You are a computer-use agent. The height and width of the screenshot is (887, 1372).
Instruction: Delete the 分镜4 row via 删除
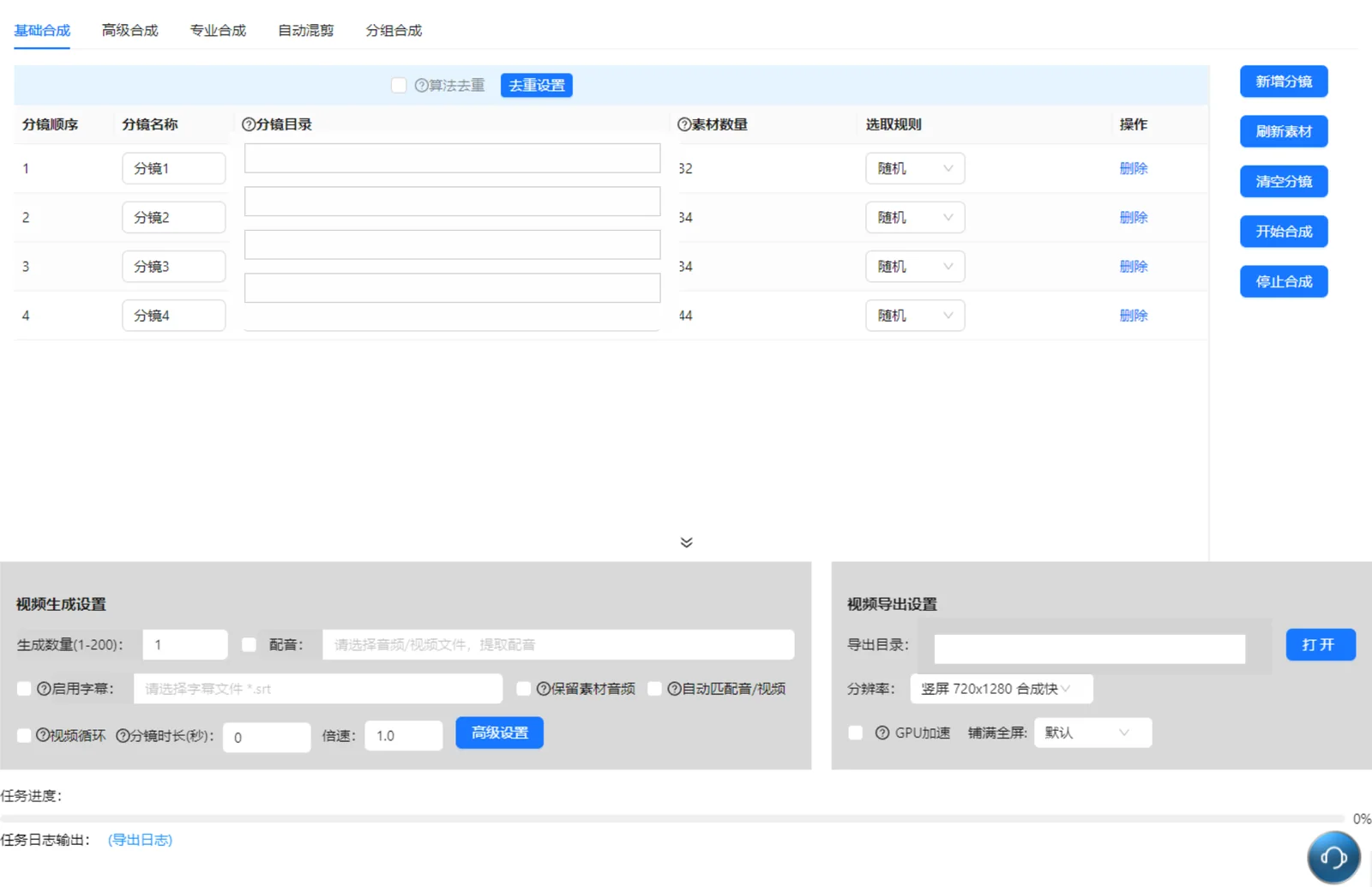coord(1134,316)
